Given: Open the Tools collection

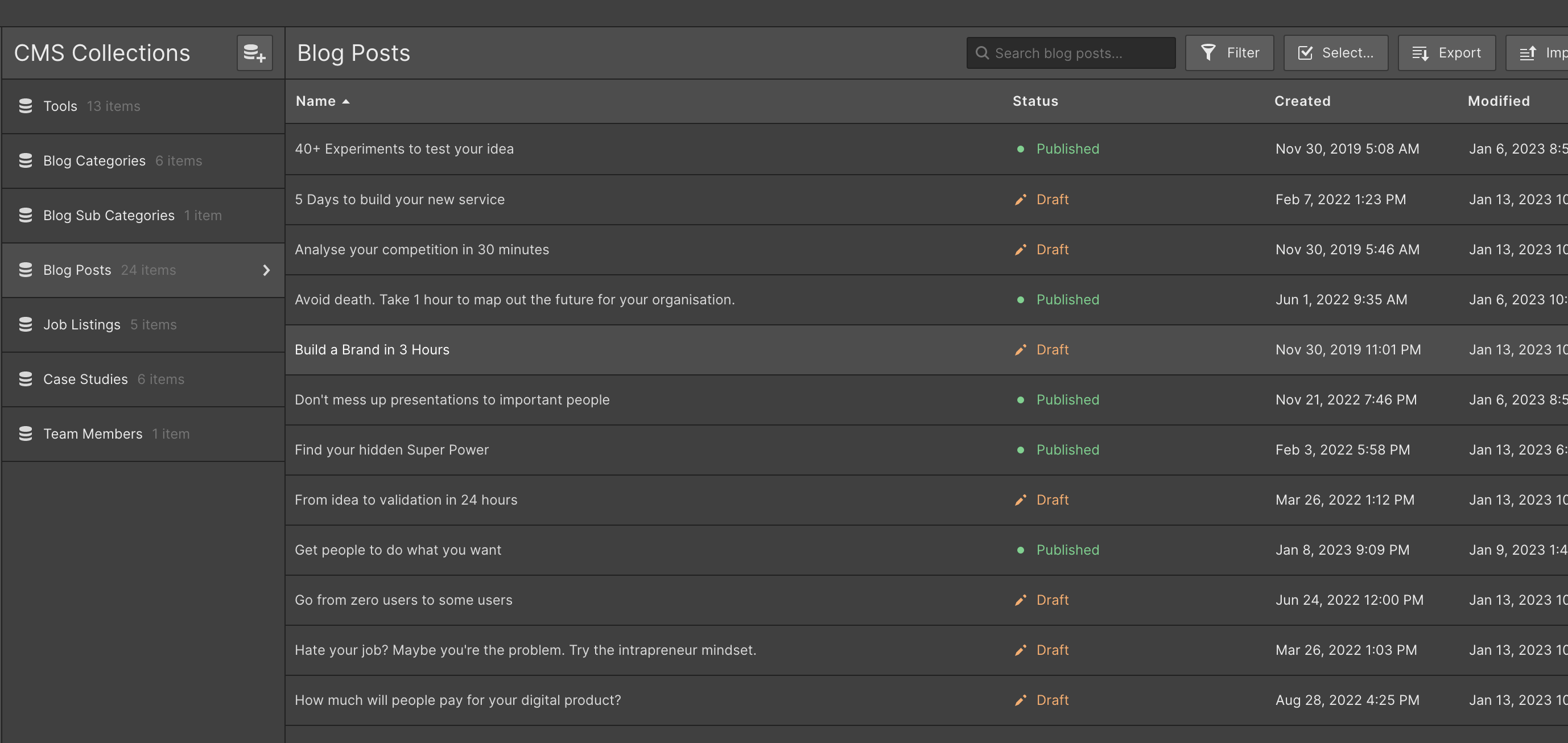Looking at the screenshot, I should tap(143, 106).
